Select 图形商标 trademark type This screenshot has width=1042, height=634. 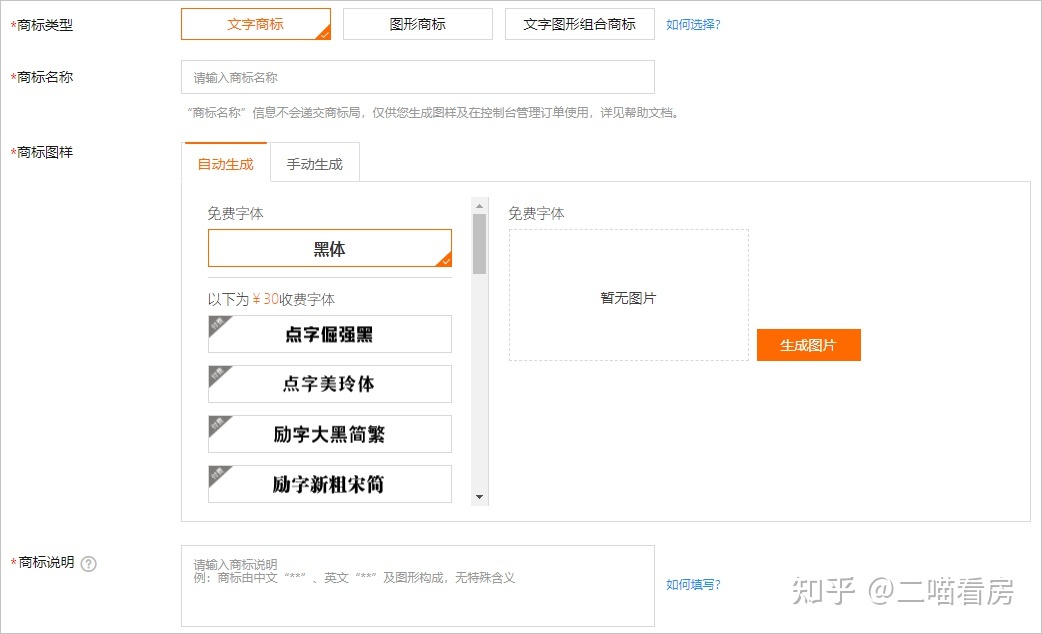click(x=417, y=24)
